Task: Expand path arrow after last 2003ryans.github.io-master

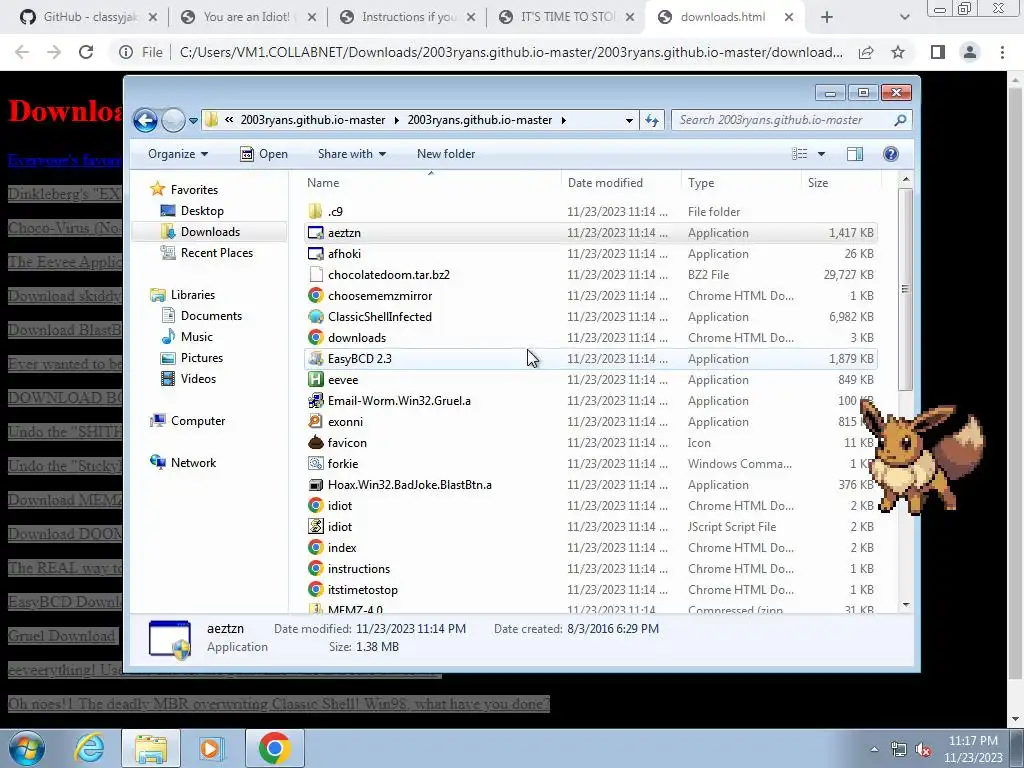Action: click(x=564, y=120)
